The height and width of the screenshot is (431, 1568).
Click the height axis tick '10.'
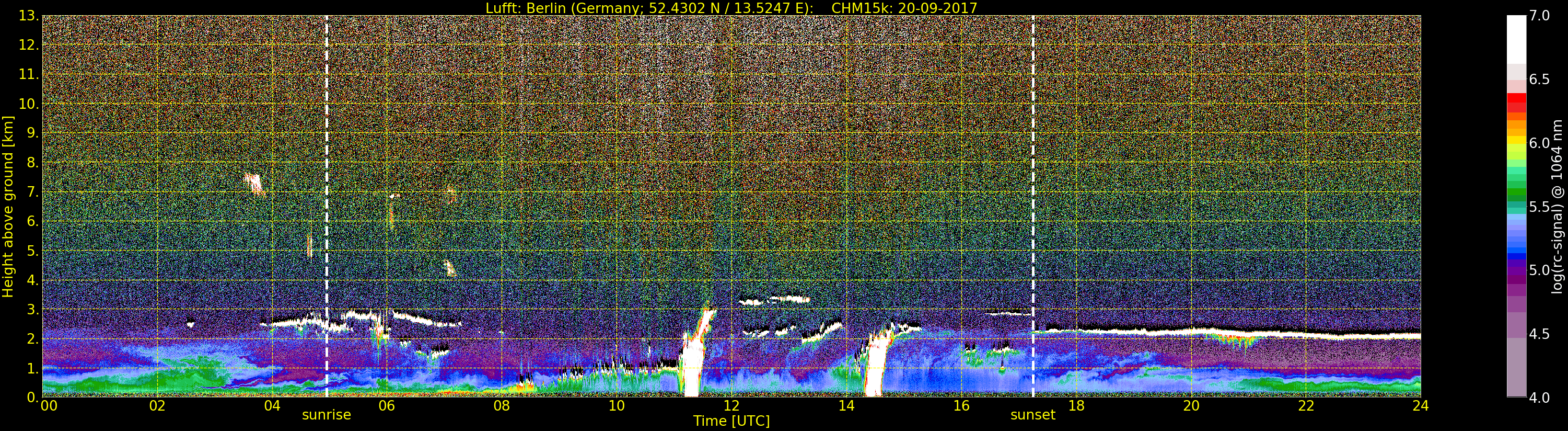tap(29, 104)
